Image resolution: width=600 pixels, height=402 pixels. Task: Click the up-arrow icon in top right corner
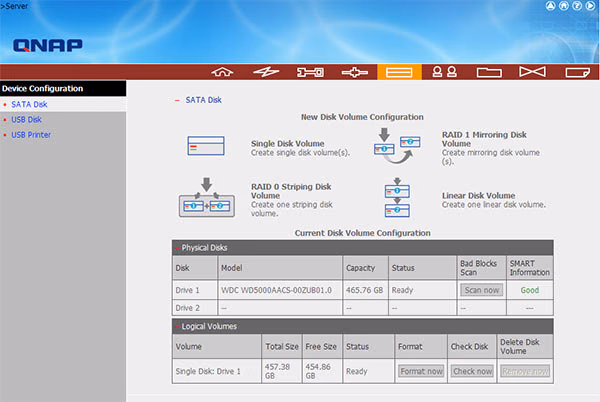click(x=550, y=6)
